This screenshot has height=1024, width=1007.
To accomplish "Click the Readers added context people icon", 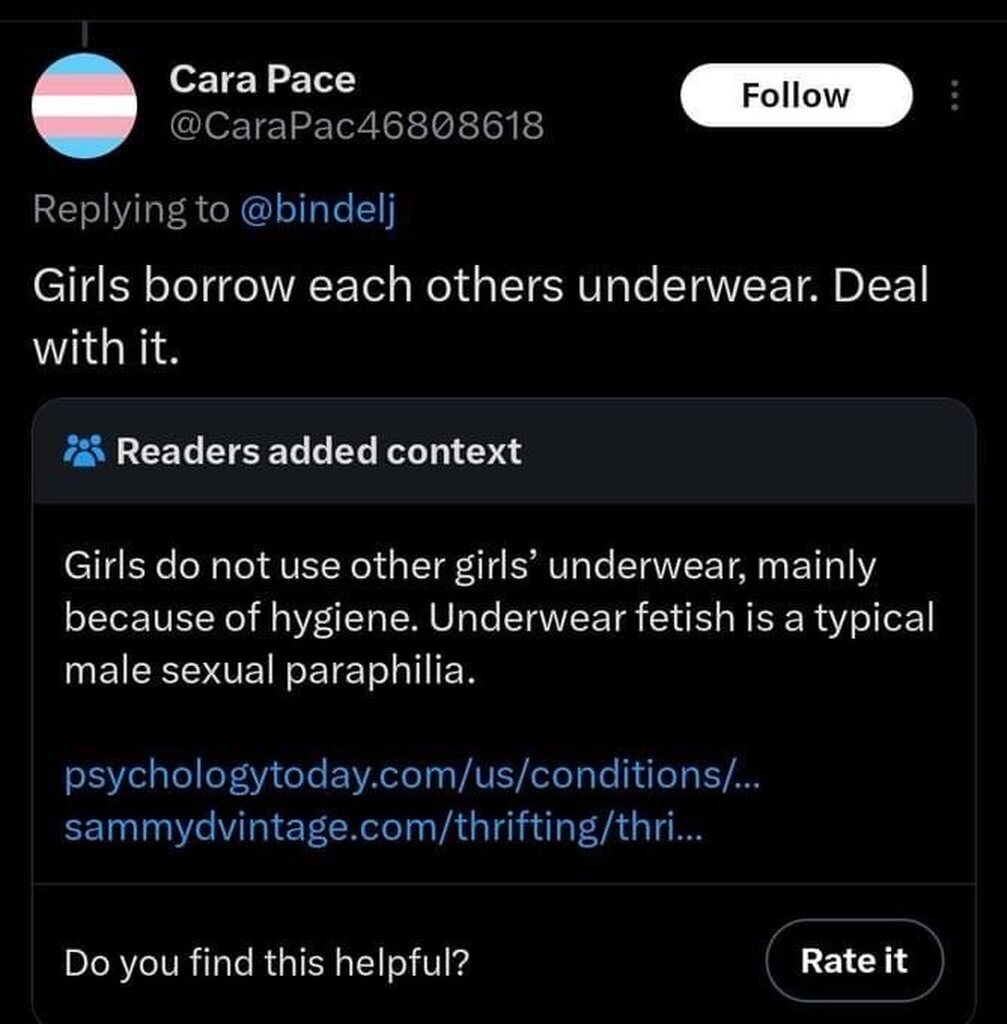I will click(84, 451).
